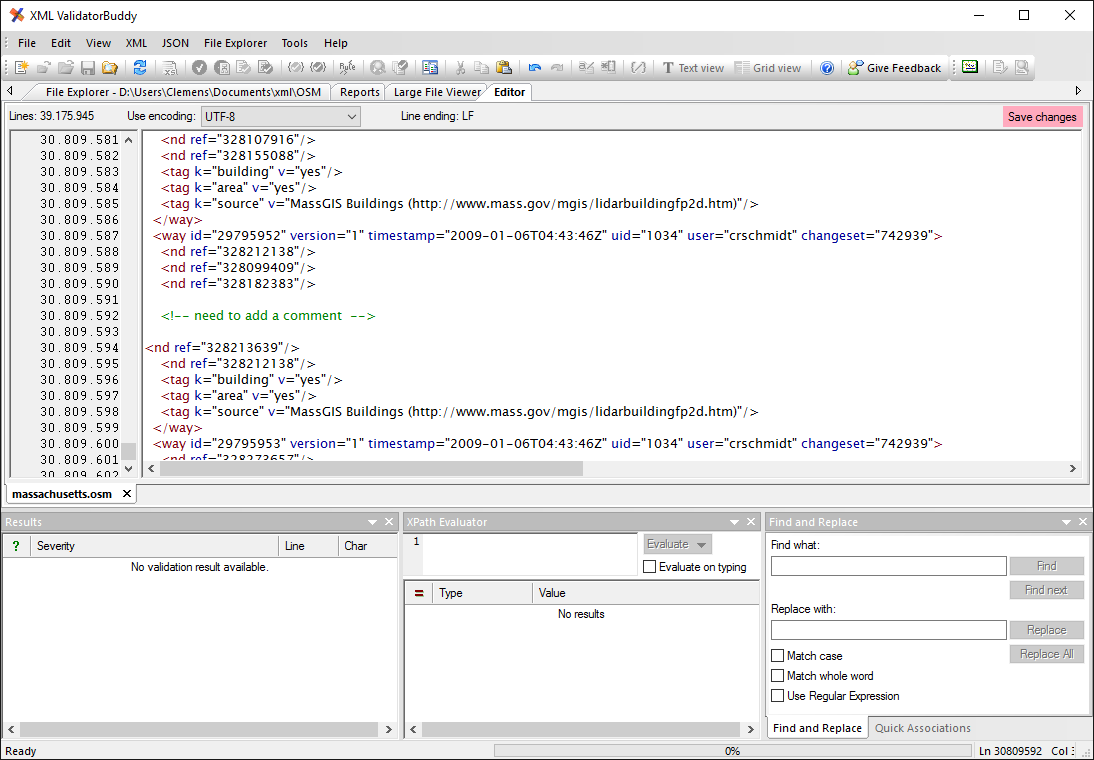The width and height of the screenshot is (1094, 760).
Task: Open the Tools menu
Action: (294, 43)
